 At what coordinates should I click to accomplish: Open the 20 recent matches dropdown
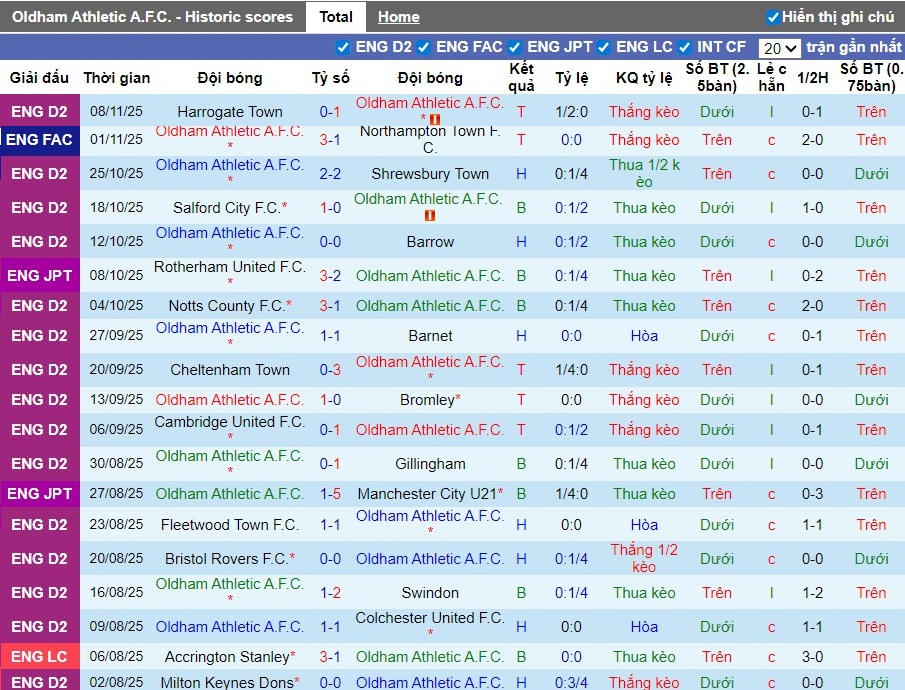coord(779,48)
